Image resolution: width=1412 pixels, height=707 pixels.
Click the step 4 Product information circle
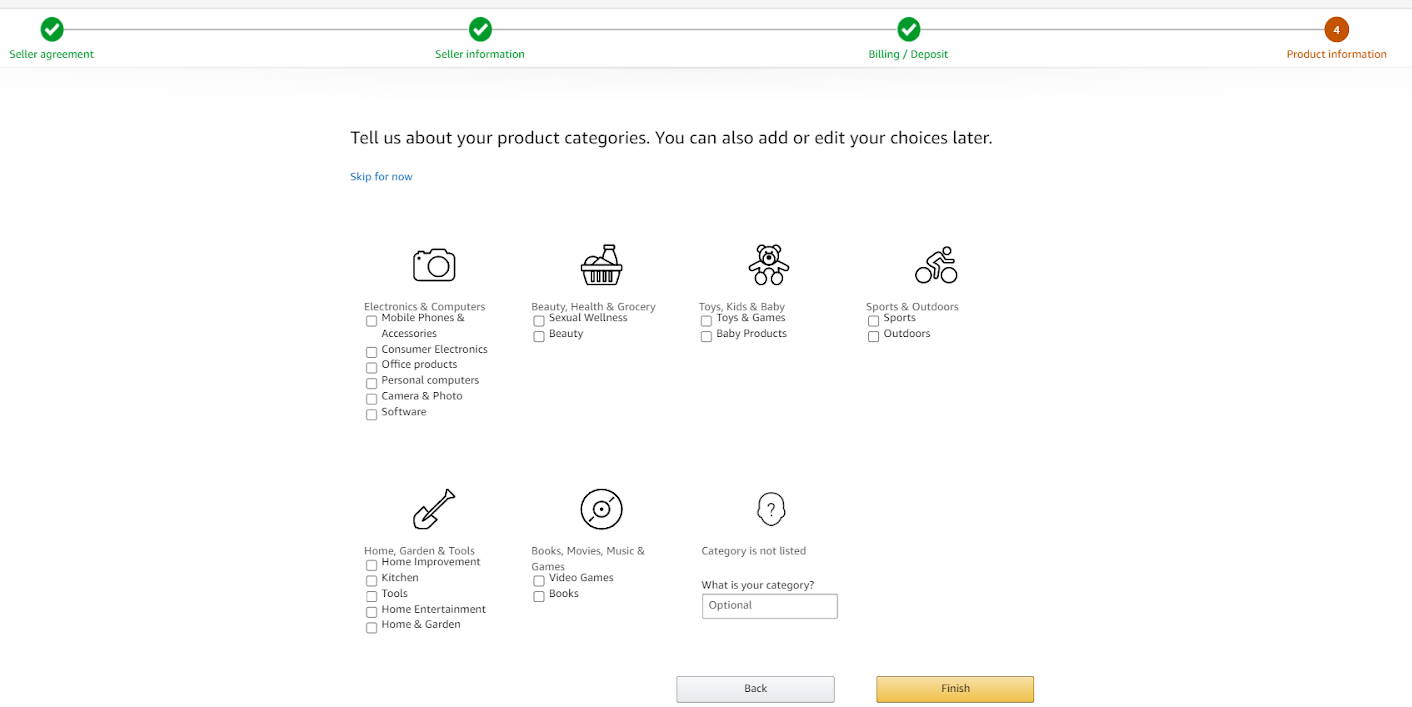tap(1336, 30)
